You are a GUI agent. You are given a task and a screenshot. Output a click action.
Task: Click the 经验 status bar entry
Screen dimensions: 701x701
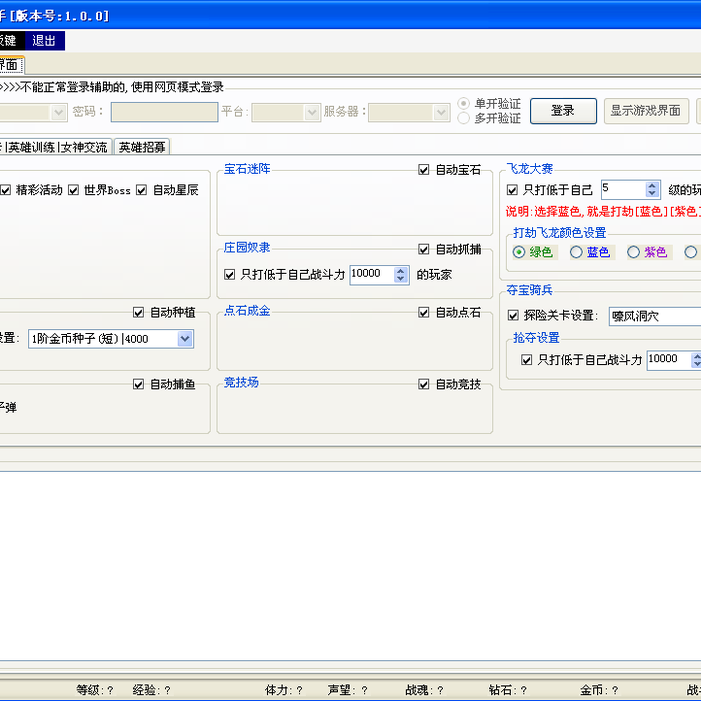point(152,690)
